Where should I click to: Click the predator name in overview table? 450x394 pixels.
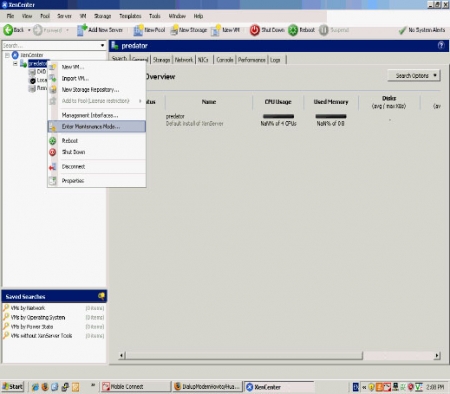175,116
